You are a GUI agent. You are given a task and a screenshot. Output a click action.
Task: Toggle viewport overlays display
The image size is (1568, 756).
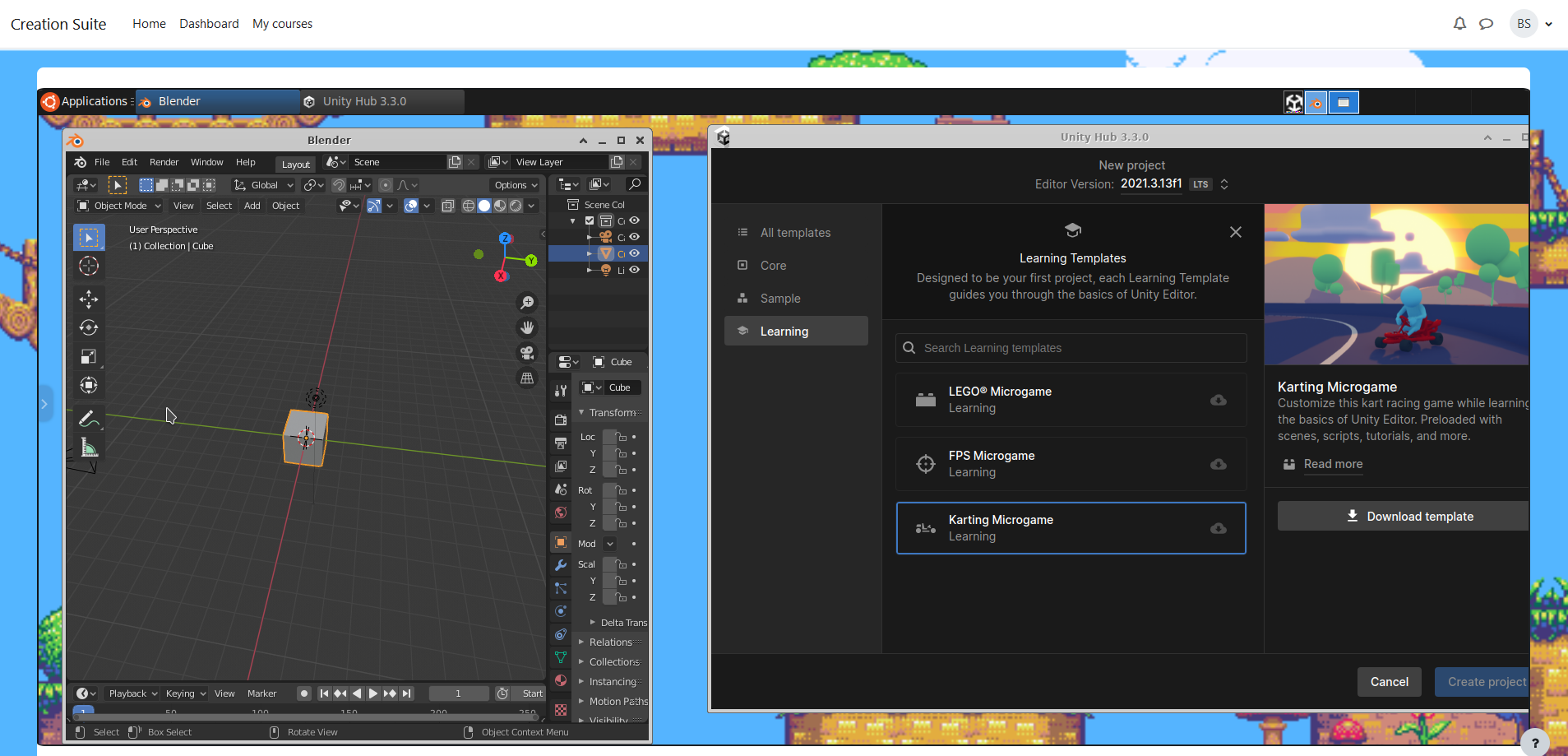tap(411, 206)
